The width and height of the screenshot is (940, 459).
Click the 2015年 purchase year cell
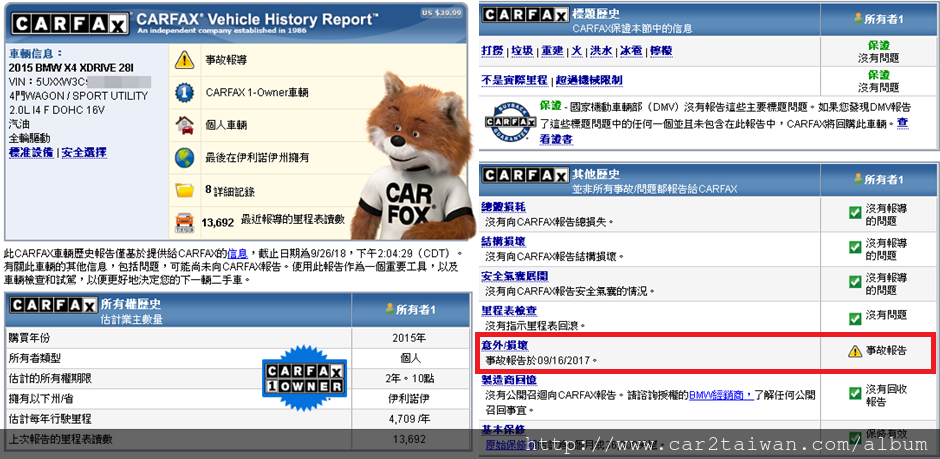point(411,338)
